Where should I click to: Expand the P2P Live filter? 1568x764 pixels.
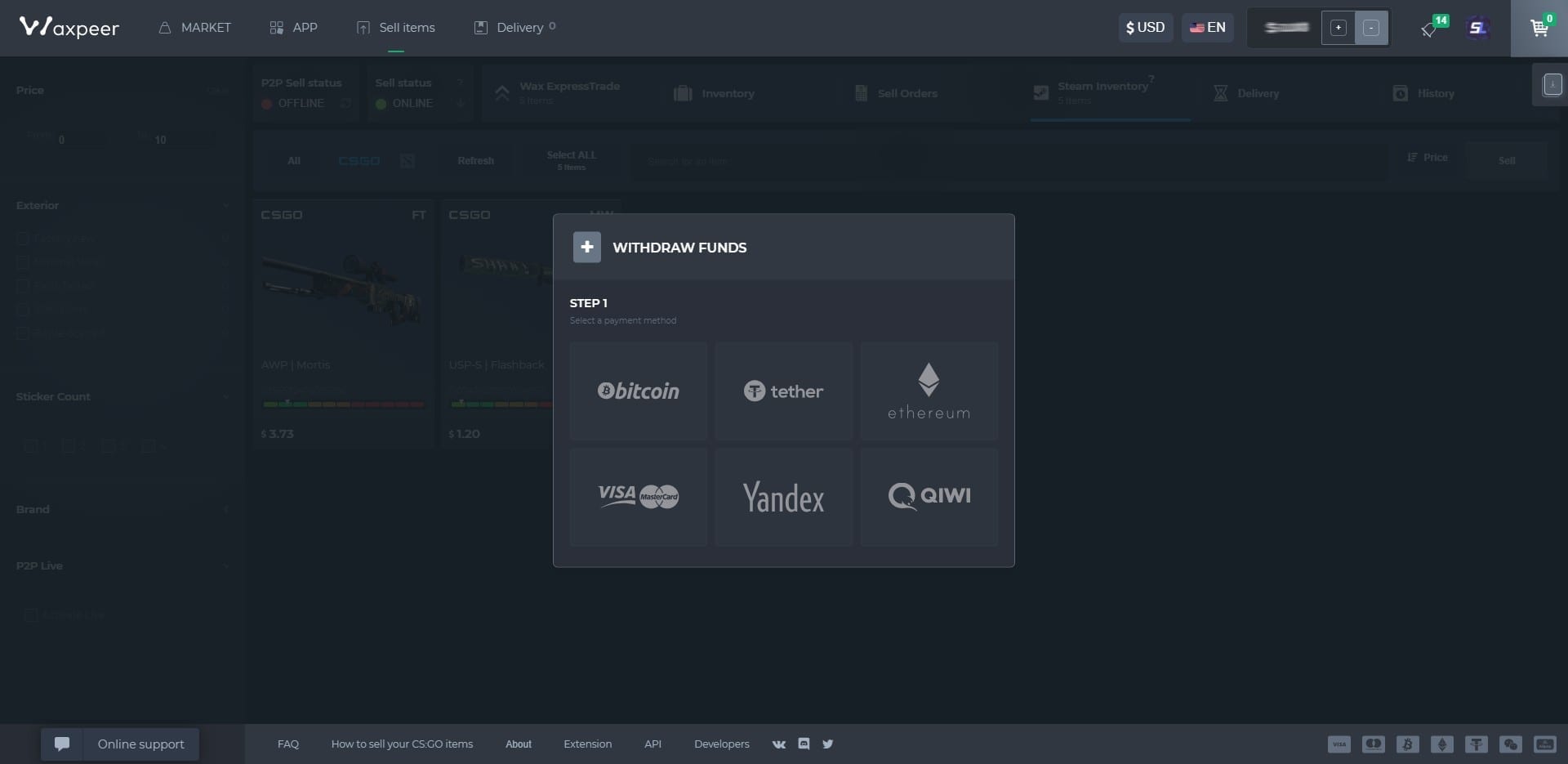coord(122,565)
